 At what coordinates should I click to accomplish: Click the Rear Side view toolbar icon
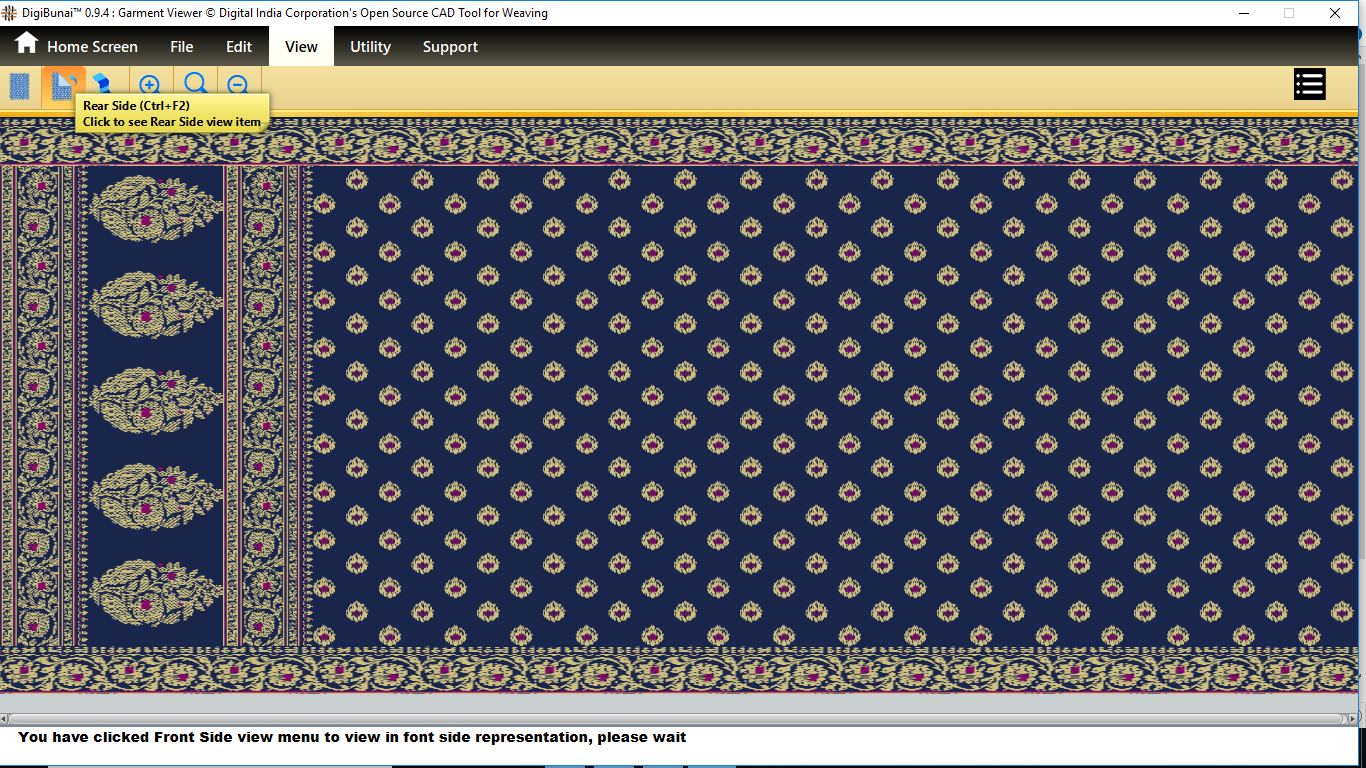(x=63, y=87)
